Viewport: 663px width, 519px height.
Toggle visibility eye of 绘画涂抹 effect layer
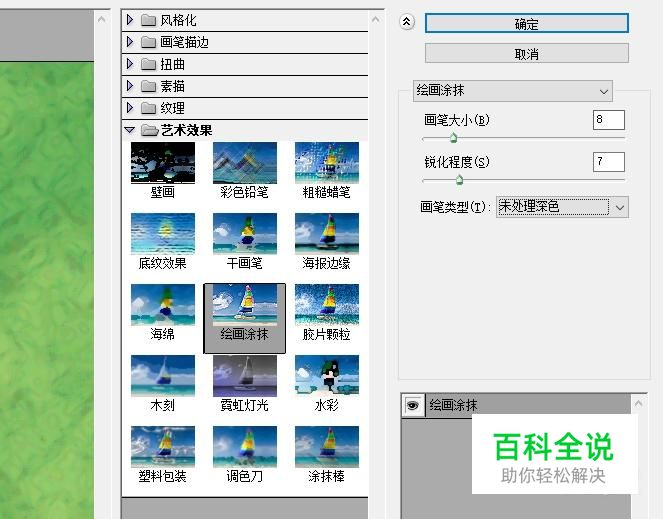pos(413,405)
